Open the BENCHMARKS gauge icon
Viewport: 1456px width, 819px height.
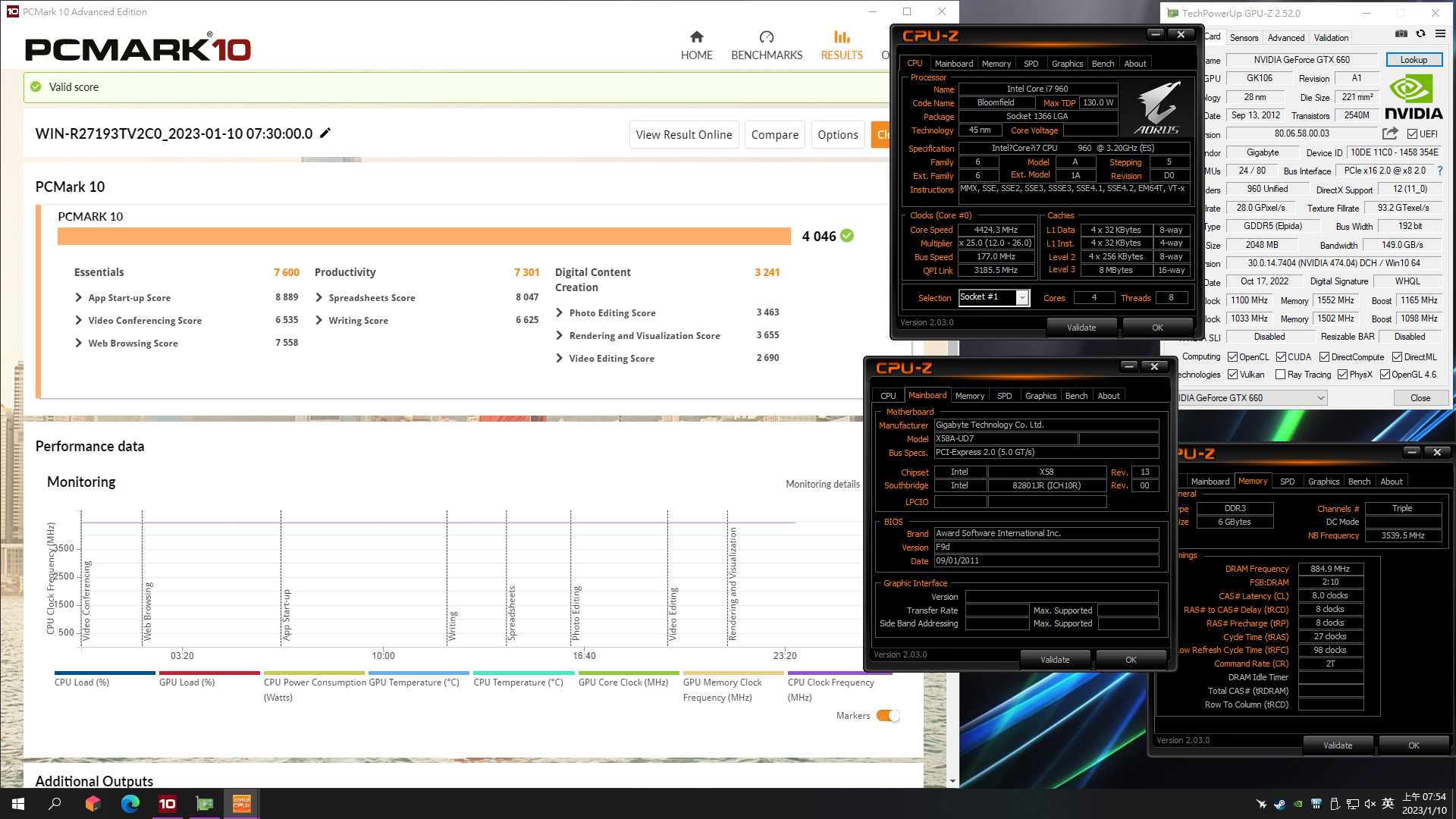(x=767, y=36)
